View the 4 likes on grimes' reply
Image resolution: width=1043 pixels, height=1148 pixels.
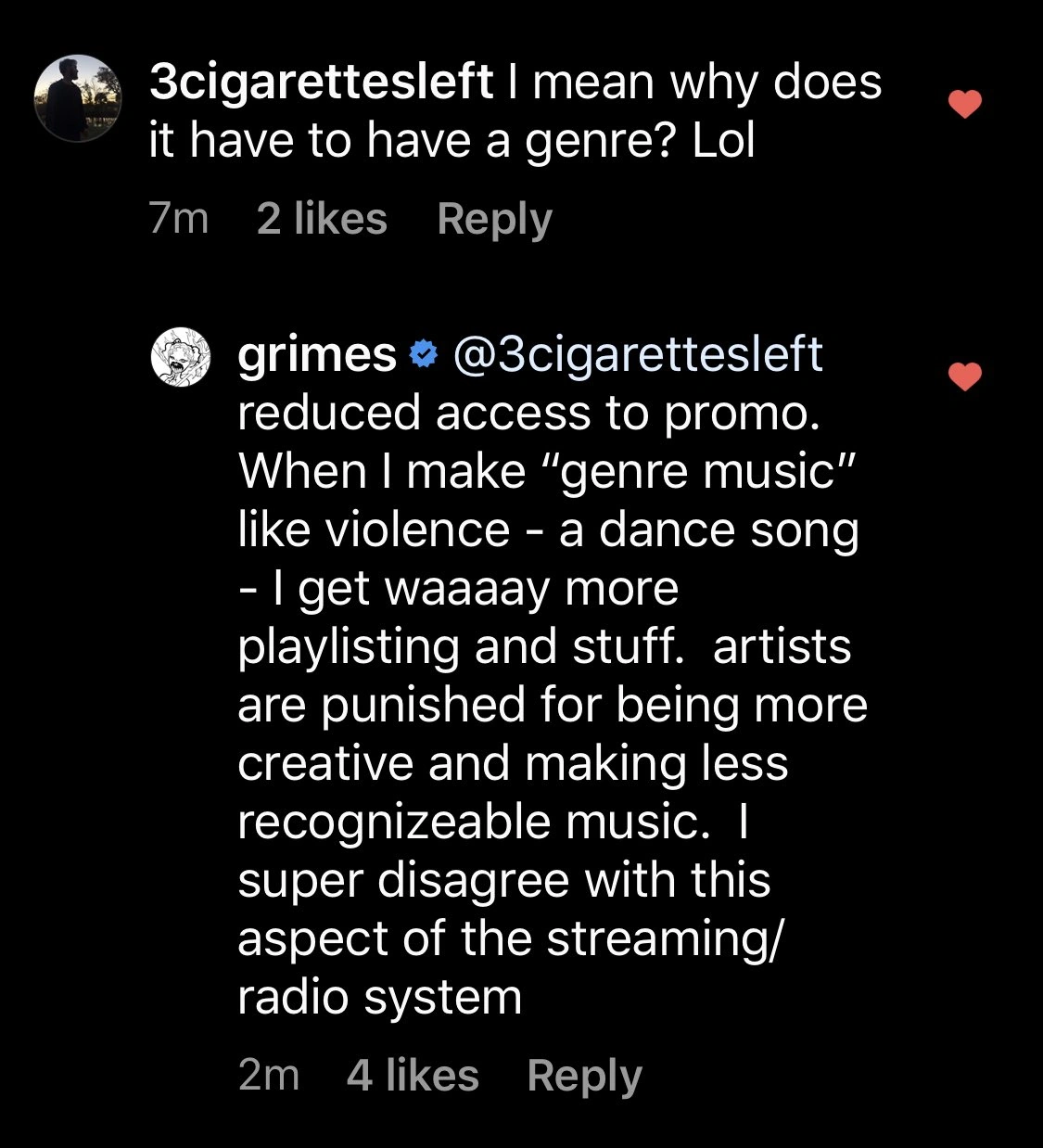(x=413, y=1076)
